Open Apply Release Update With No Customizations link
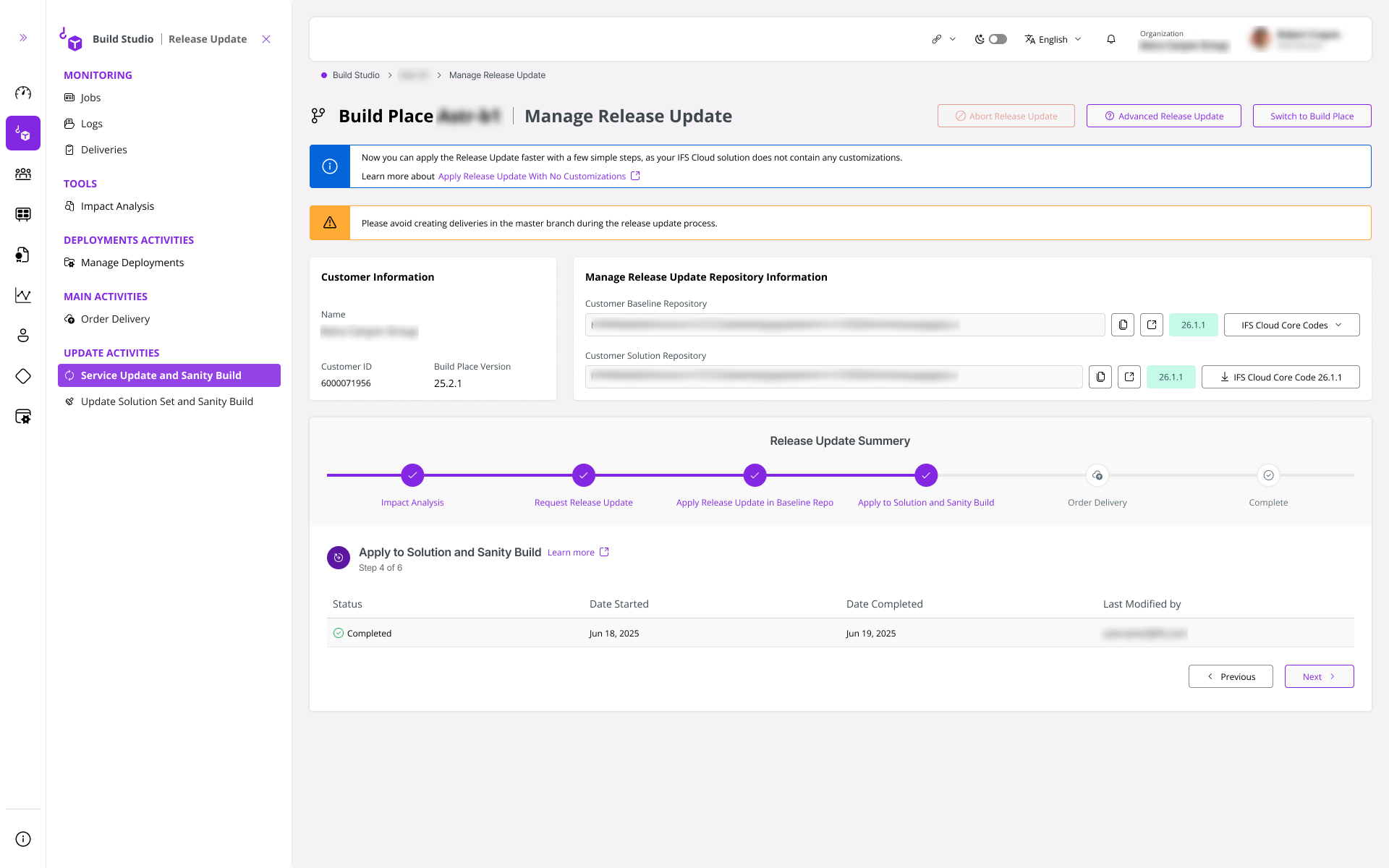Screen dimensions: 1389x868 pos(532,176)
